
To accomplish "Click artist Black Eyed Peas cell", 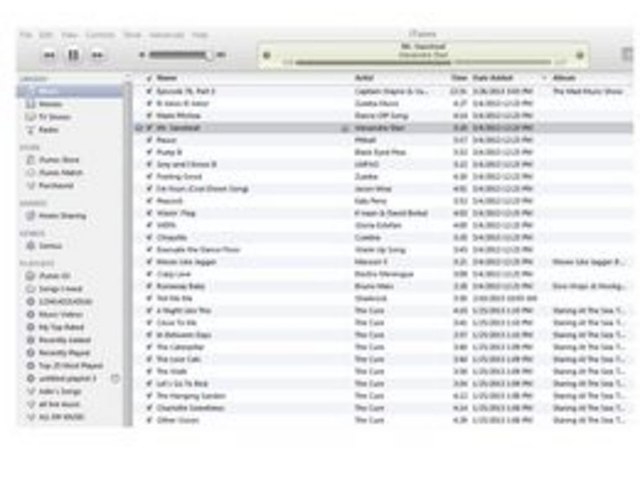I will point(380,152).
